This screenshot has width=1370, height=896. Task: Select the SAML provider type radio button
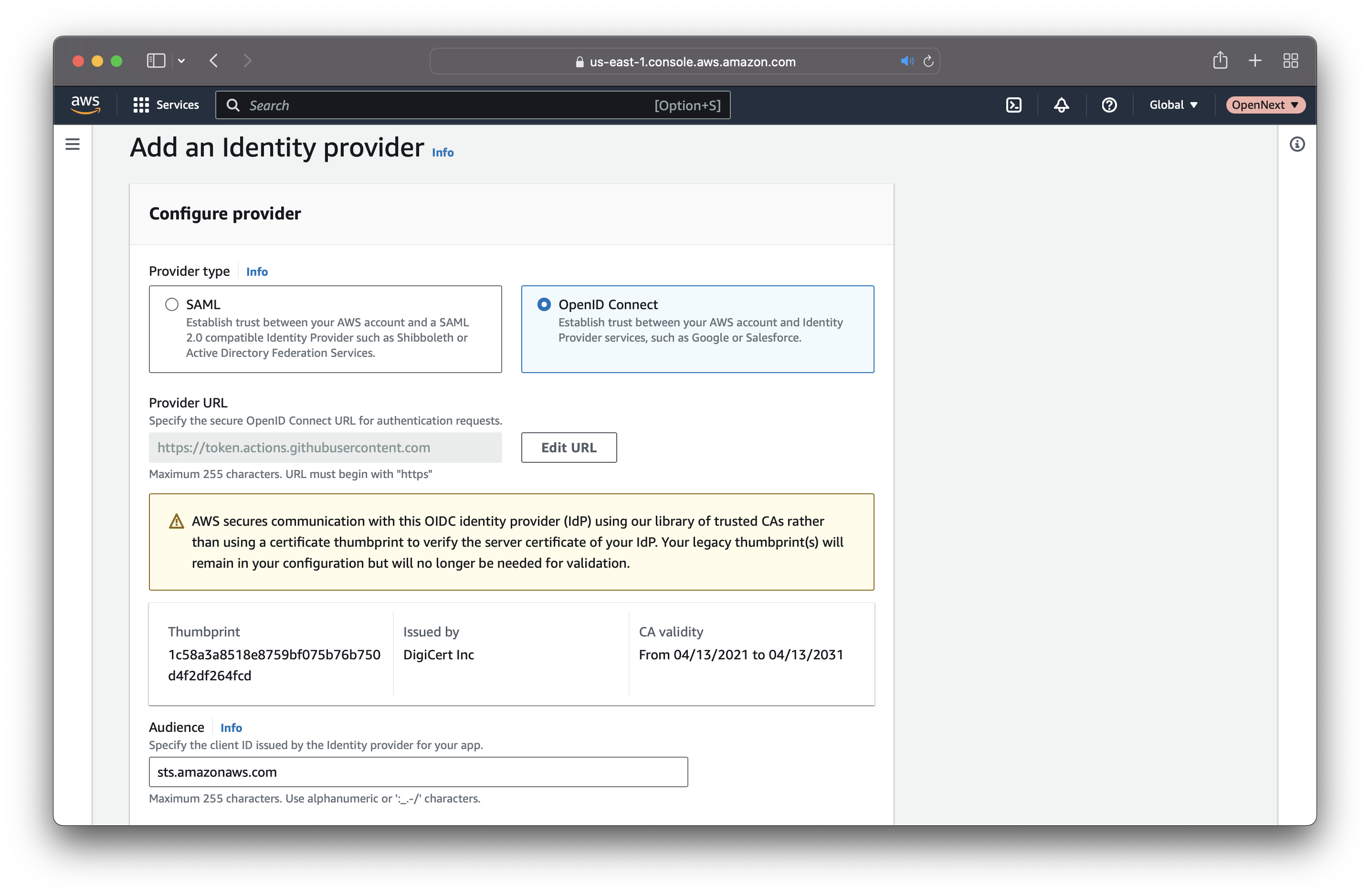coord(171,304)
